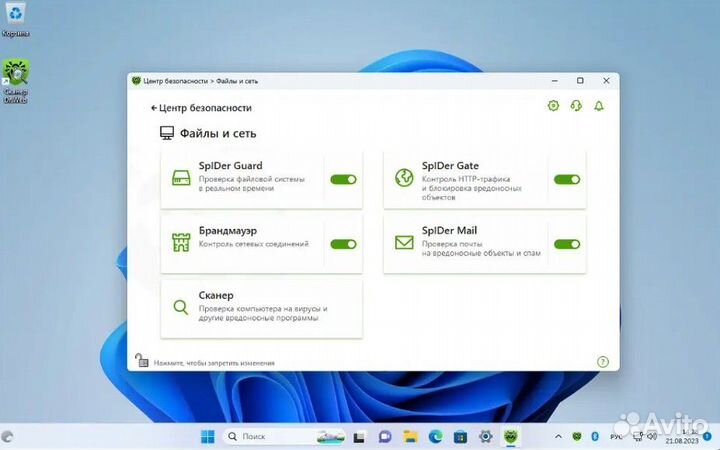Open Microsoft Edge on taskbar
Viewport: 720px width, 450px height.
click(x=435, y=436)
